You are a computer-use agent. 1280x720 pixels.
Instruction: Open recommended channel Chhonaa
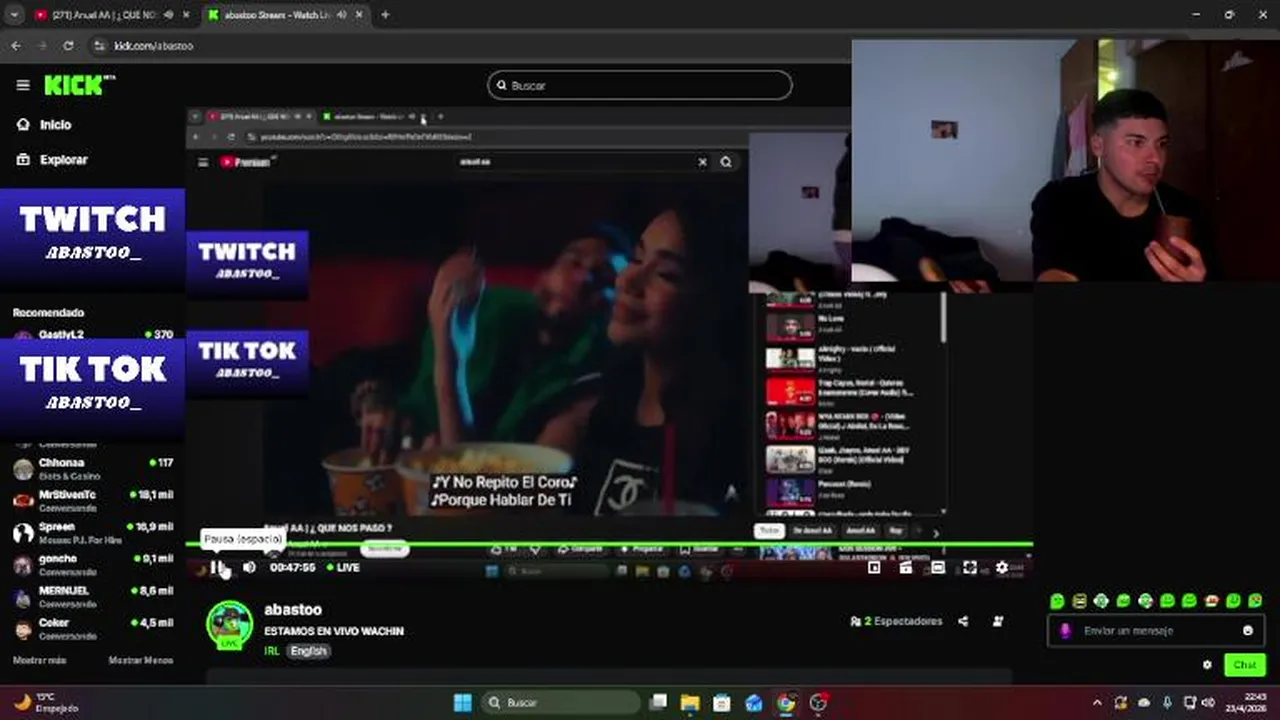pos(92,469)
